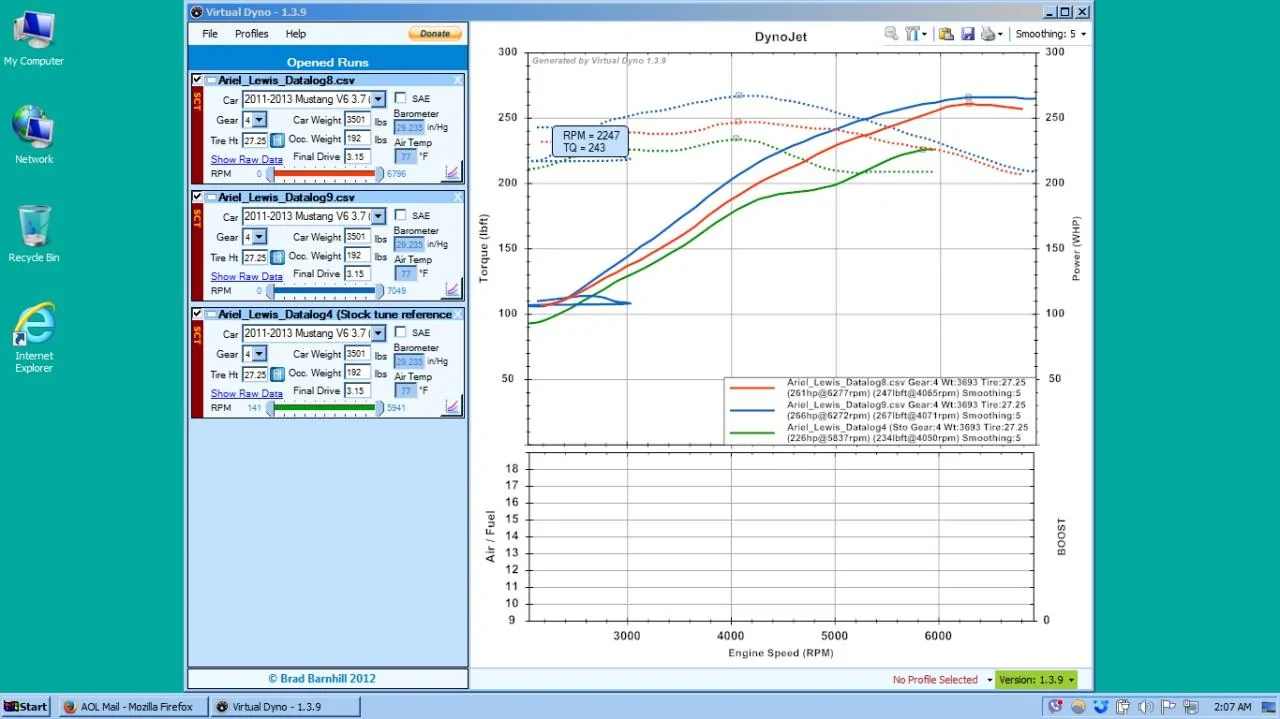Open Gear dropdown for Datalog4
The width and height of the screenshot is (1280, 719).
tap(260, 354)
